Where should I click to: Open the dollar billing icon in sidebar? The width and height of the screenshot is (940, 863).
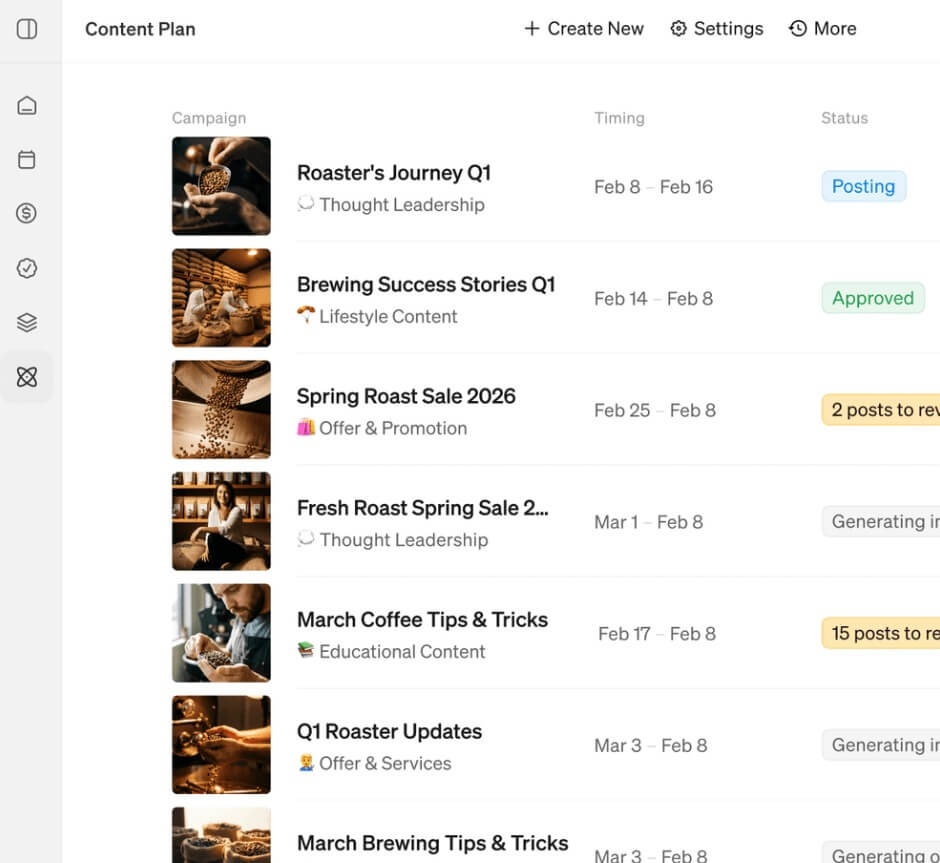(x=27, y=213)
